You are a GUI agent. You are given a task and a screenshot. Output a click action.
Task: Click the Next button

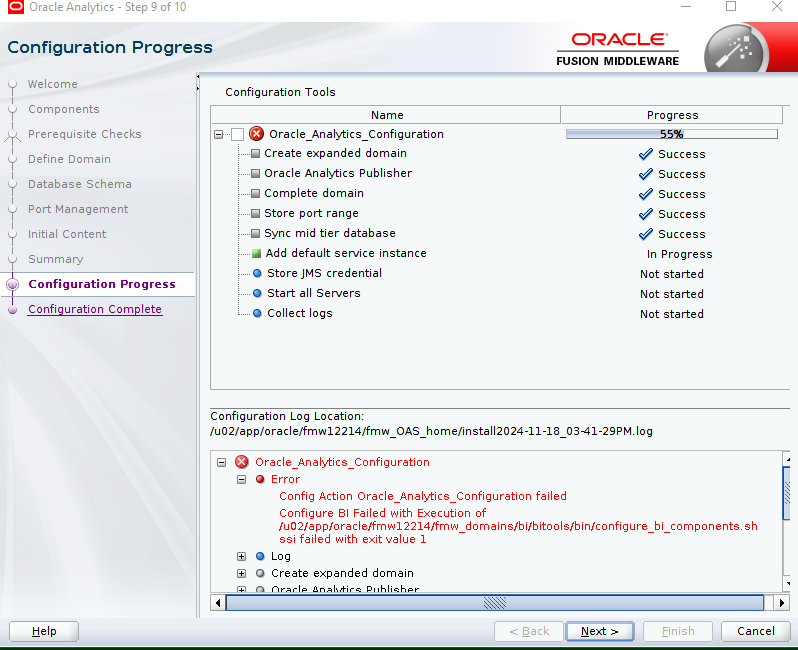(x=600, y=631)
